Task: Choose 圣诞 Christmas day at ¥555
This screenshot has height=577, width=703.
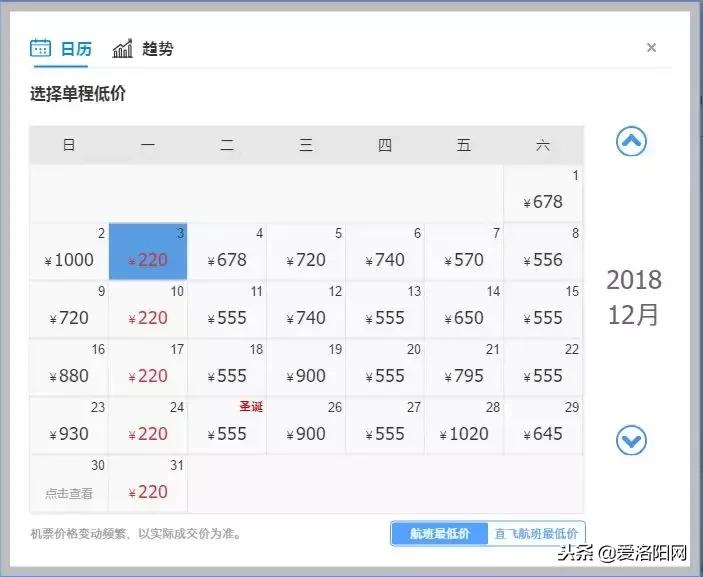Action: (x=227, y=425)
